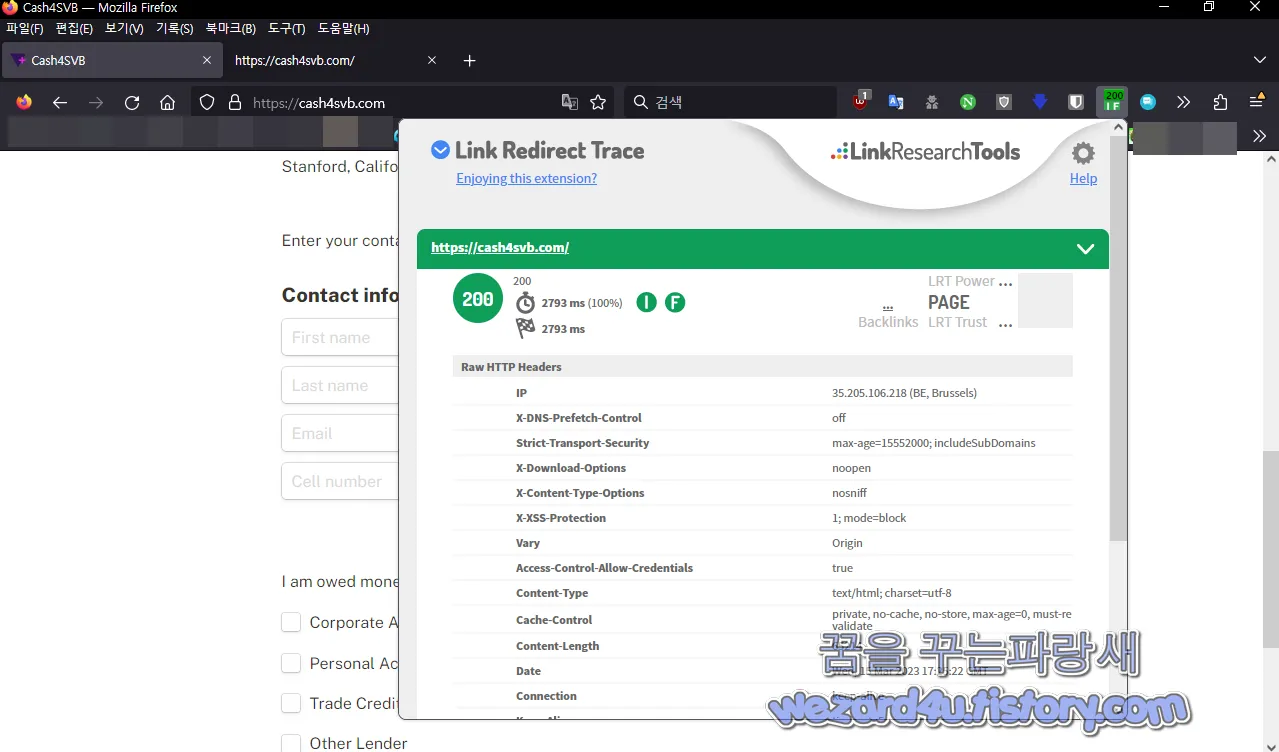
Task: Open the 보기(V) menu
Action: click(x=124, y=28)
